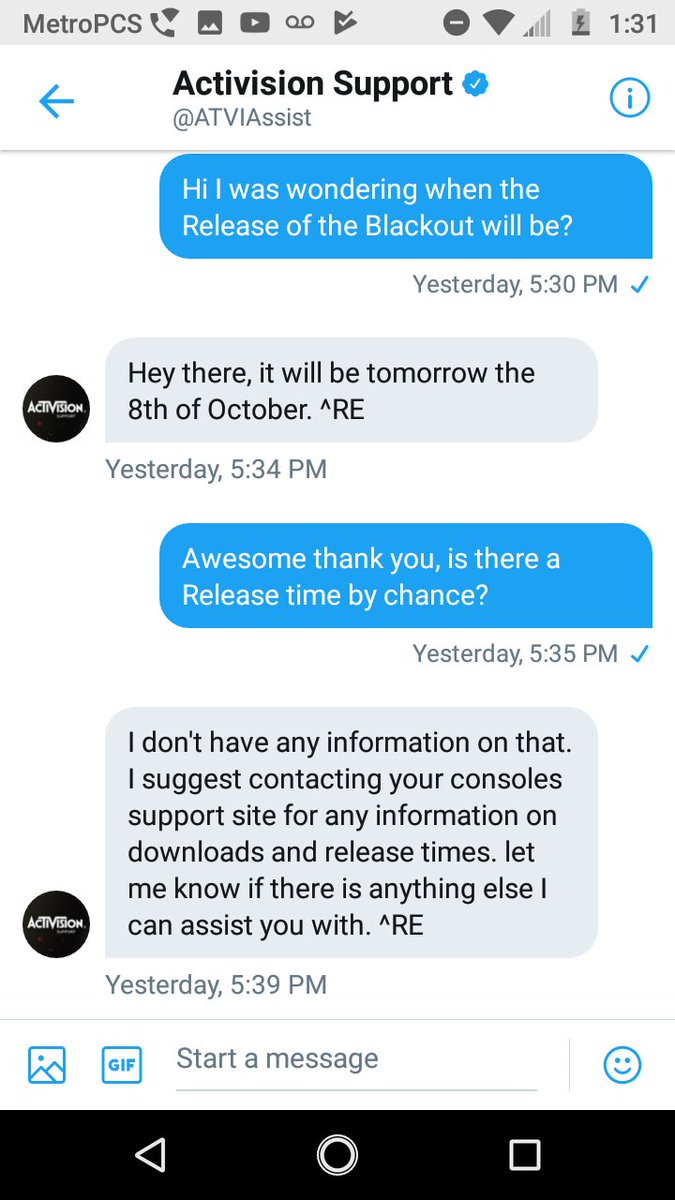Viewport: 675px width, 1200px height.
Task: Open conversation info via the circled i icon
Action: (629, 98)
